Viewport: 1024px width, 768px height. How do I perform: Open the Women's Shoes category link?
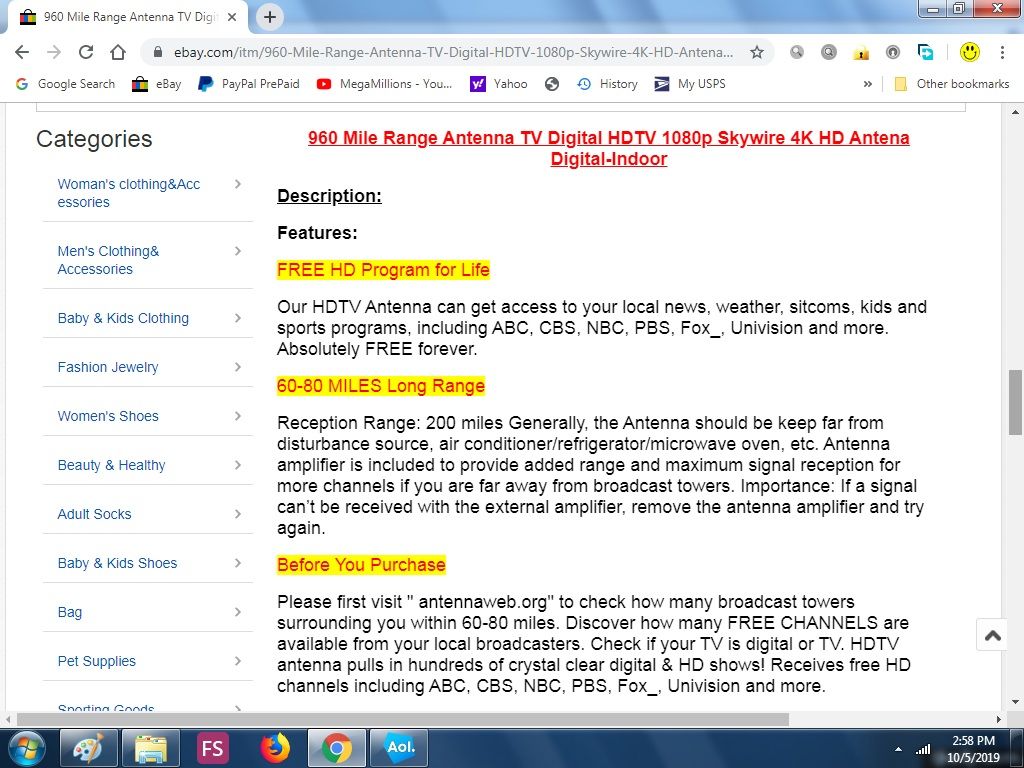pyautogui.click(x=108, y=416)
